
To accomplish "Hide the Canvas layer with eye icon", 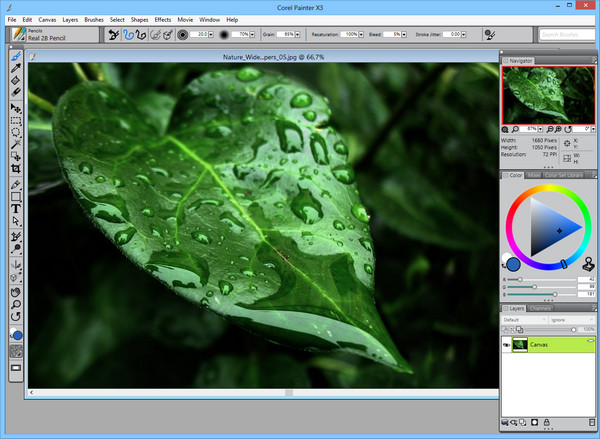I will pos(507,344).
